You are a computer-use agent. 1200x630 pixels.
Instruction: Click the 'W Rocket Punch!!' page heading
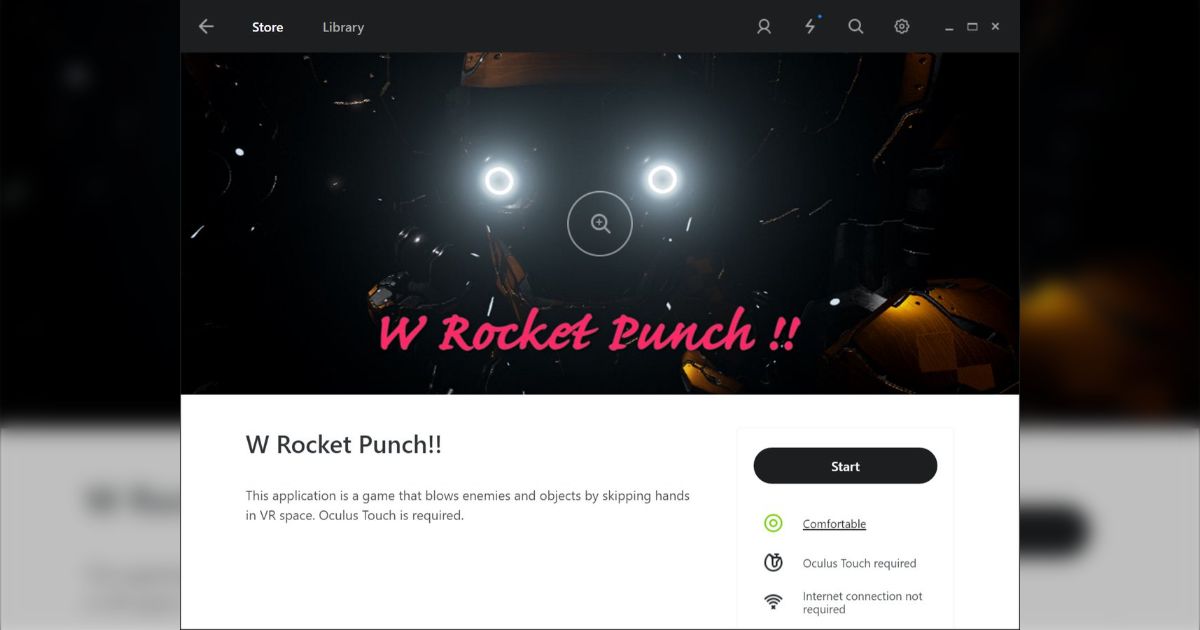[344, 445]
